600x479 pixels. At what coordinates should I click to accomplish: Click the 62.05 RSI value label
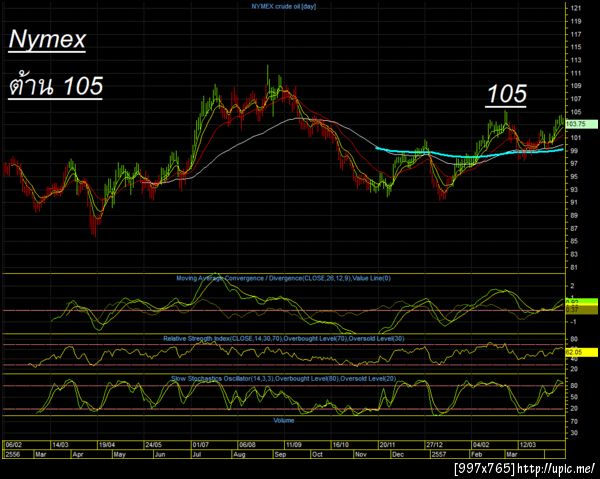[582, 352]
